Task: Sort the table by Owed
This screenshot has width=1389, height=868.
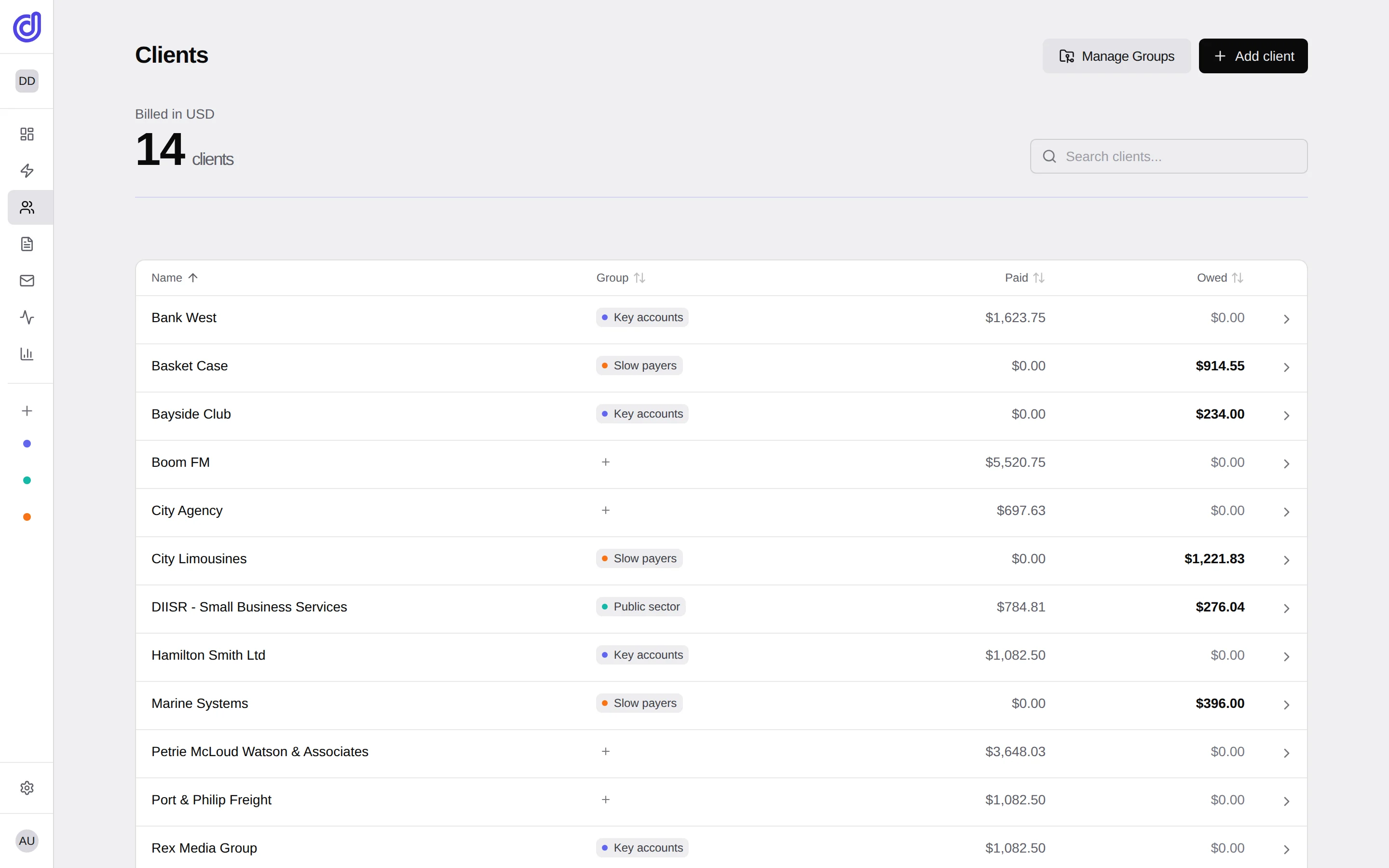Action: coord(1220,278)
